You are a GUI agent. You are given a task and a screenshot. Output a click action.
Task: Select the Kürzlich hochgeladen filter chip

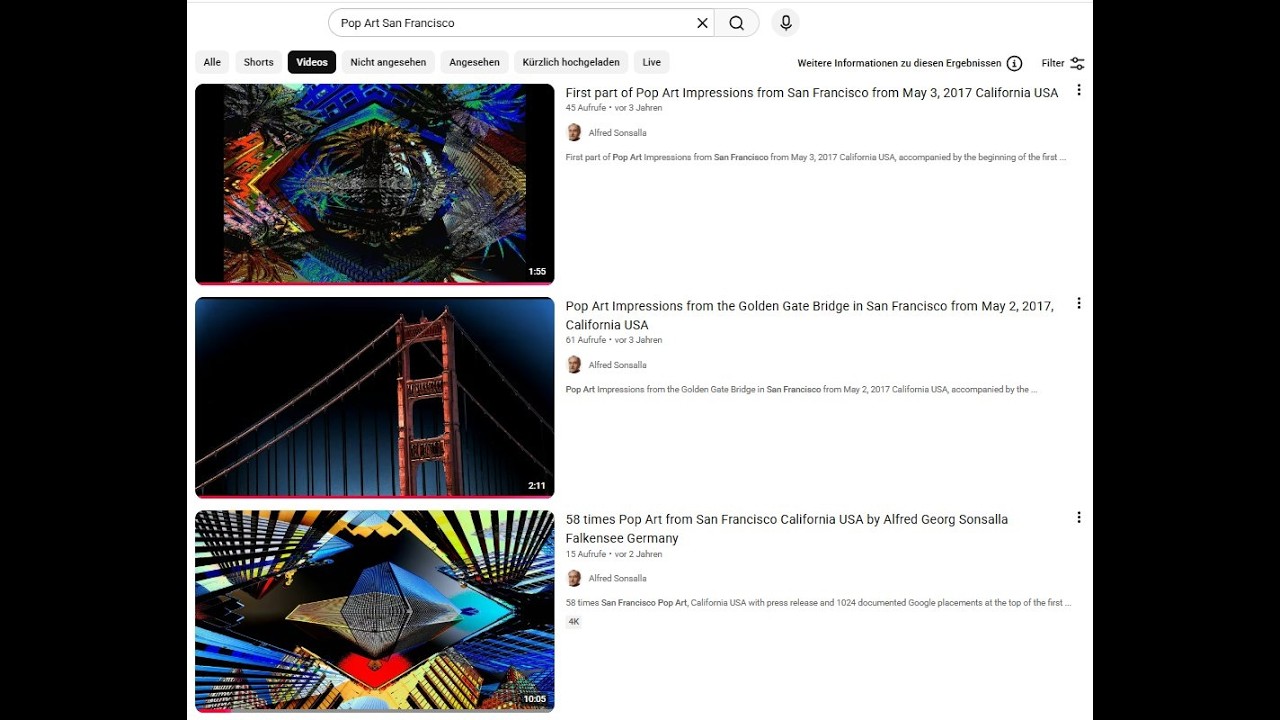pyautogui.click(x=571, y=62)
